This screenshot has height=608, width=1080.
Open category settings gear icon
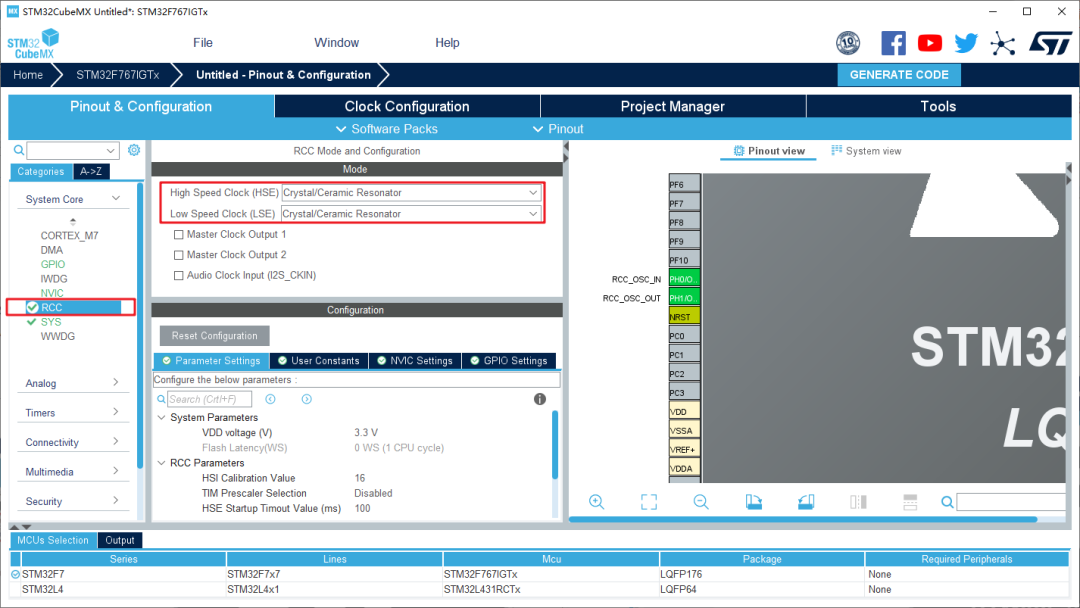click(x=134, y=150)
